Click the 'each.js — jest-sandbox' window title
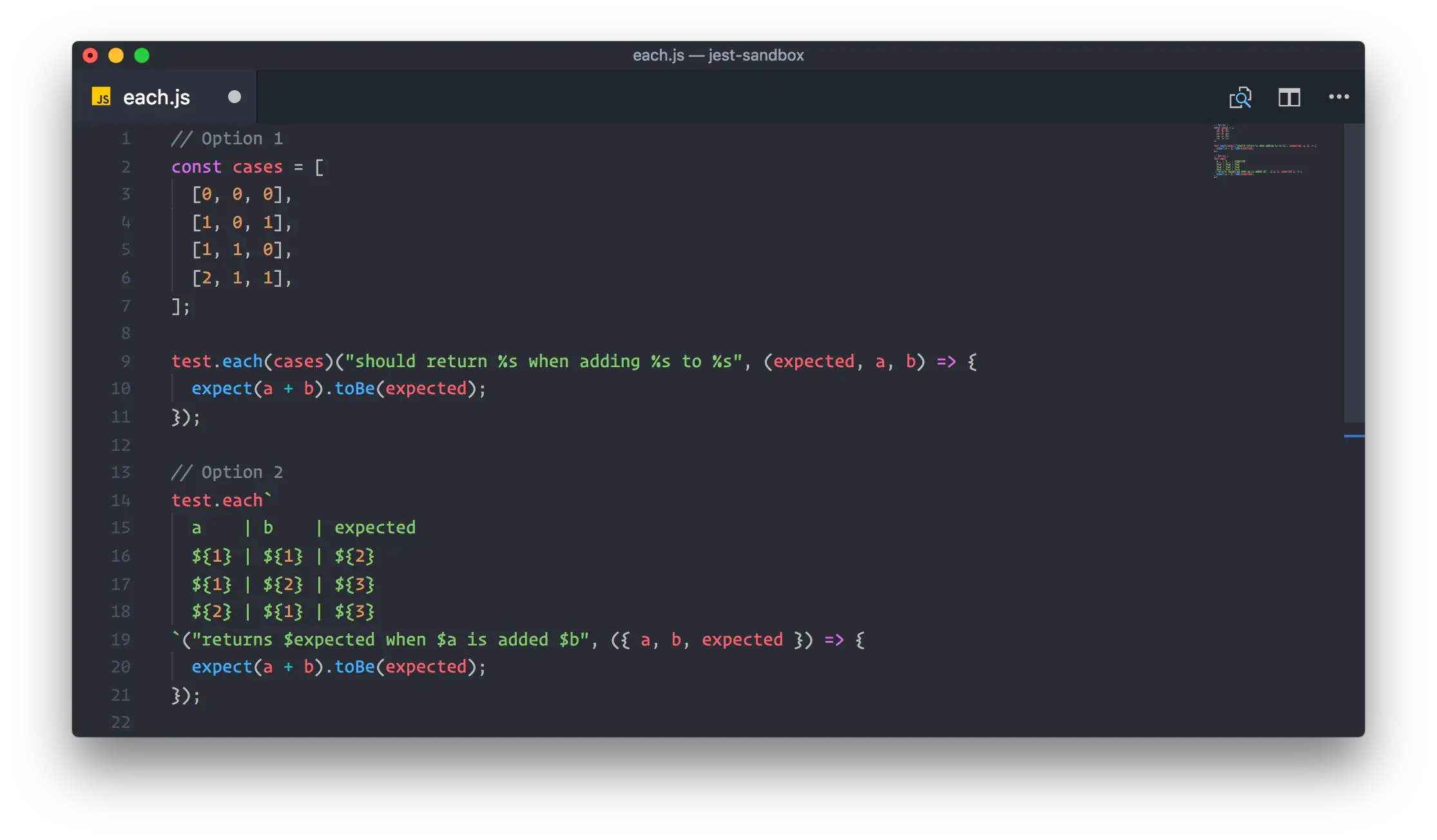Screen dimensions: 1437x840 click(x=718, y=55)
